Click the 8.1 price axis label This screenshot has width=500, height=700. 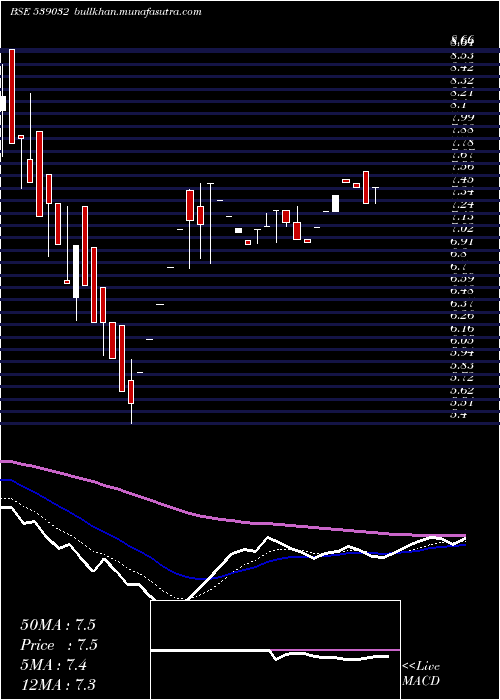[x=459, y=105]
